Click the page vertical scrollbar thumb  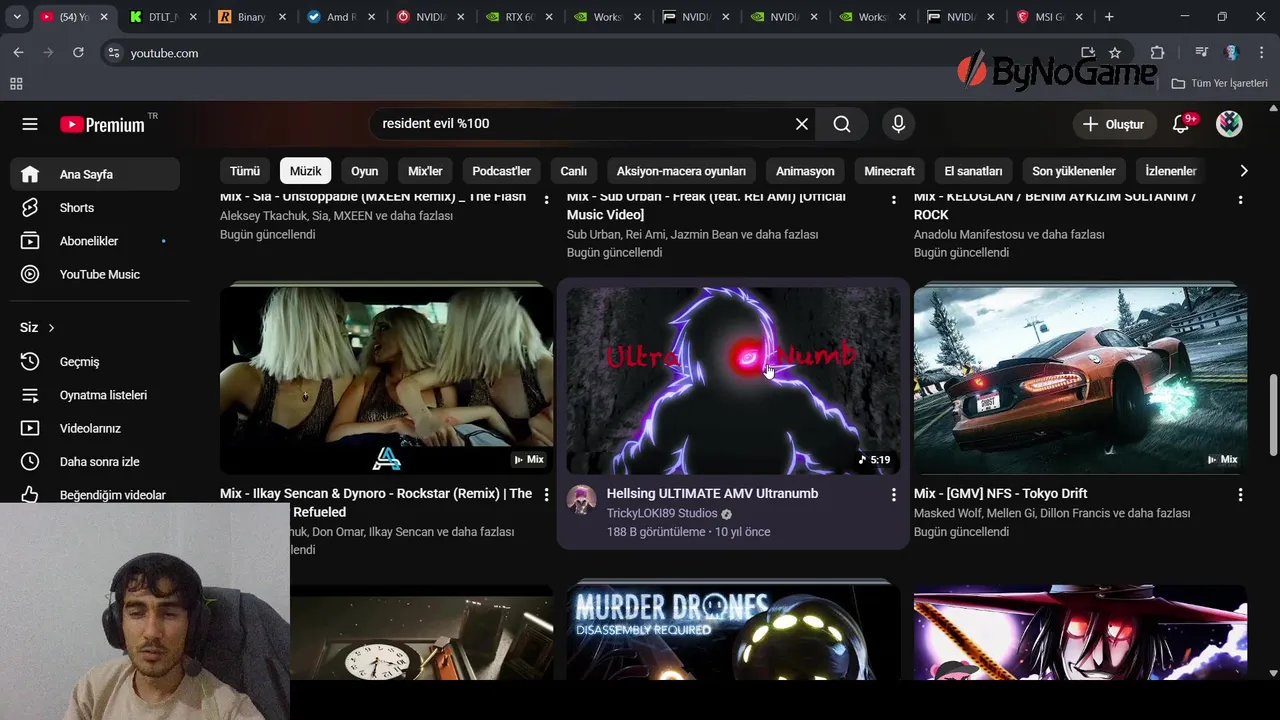click(1273, 416)
